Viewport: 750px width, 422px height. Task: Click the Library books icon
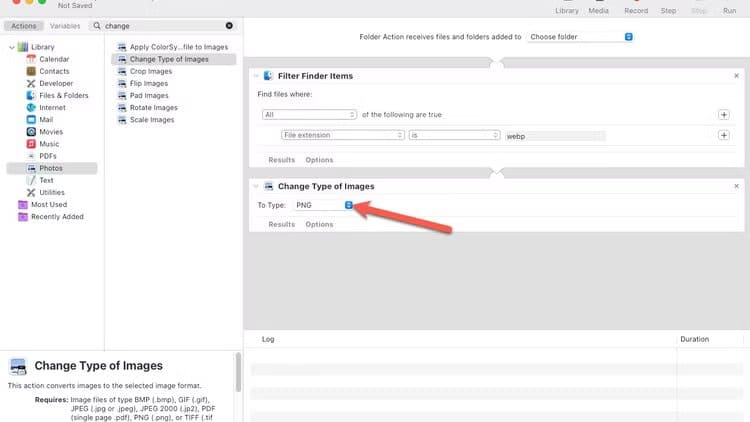[x=22, y=47]
